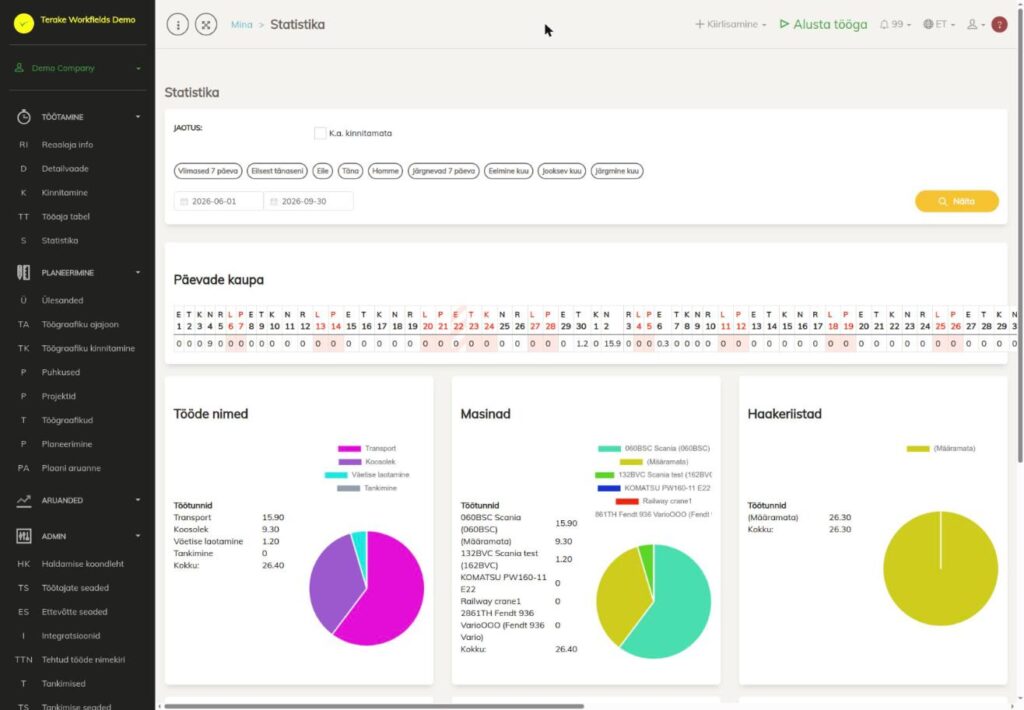Screen dimensions: 1024x710
Task: Select the Viimased 7 päeva range button
Action: [208, 171]
